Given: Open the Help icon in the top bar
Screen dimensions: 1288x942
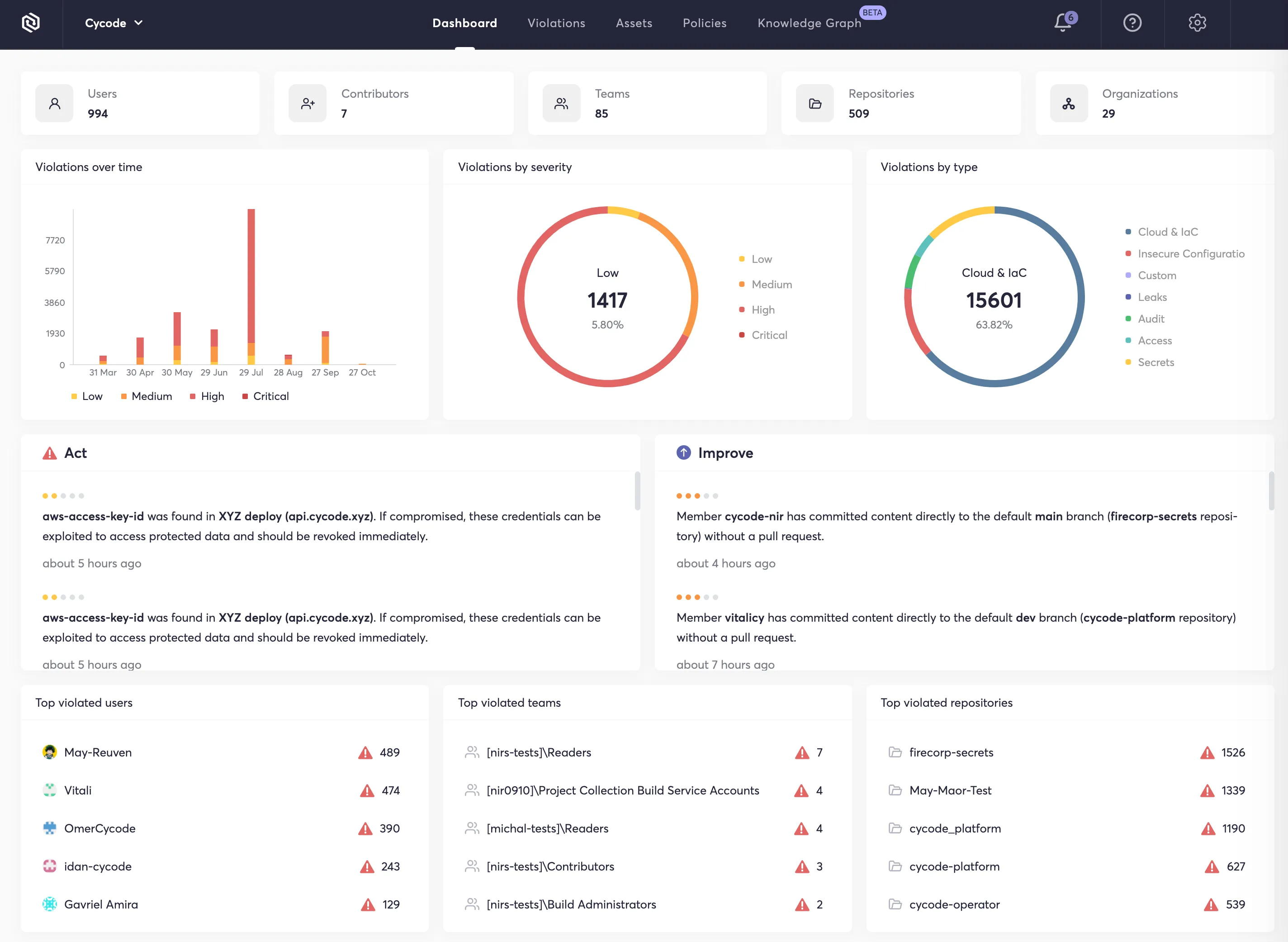Looking at the screenshot, I should coord(1132,23).
